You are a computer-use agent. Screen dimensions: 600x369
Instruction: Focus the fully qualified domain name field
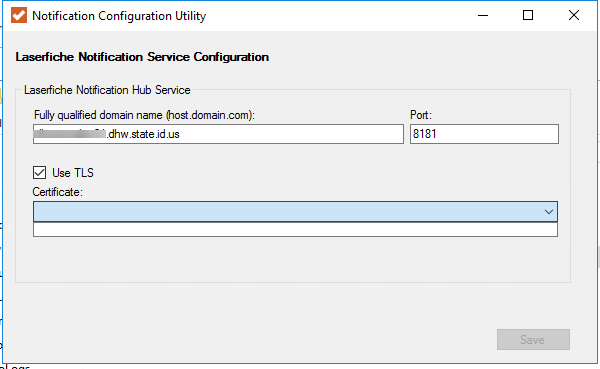218,134
